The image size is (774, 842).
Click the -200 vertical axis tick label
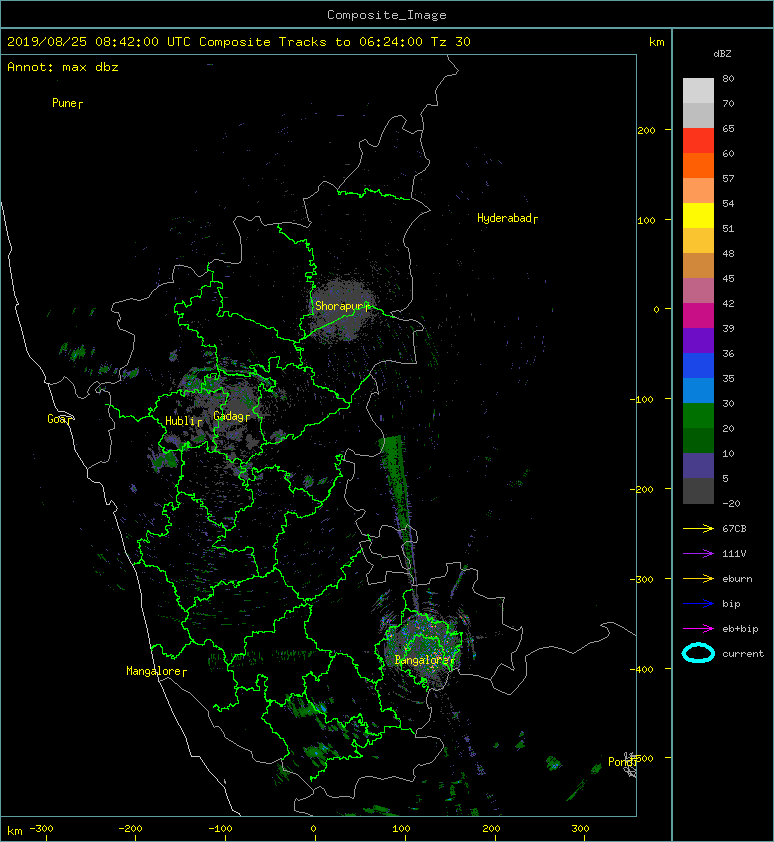click(642, 489)
